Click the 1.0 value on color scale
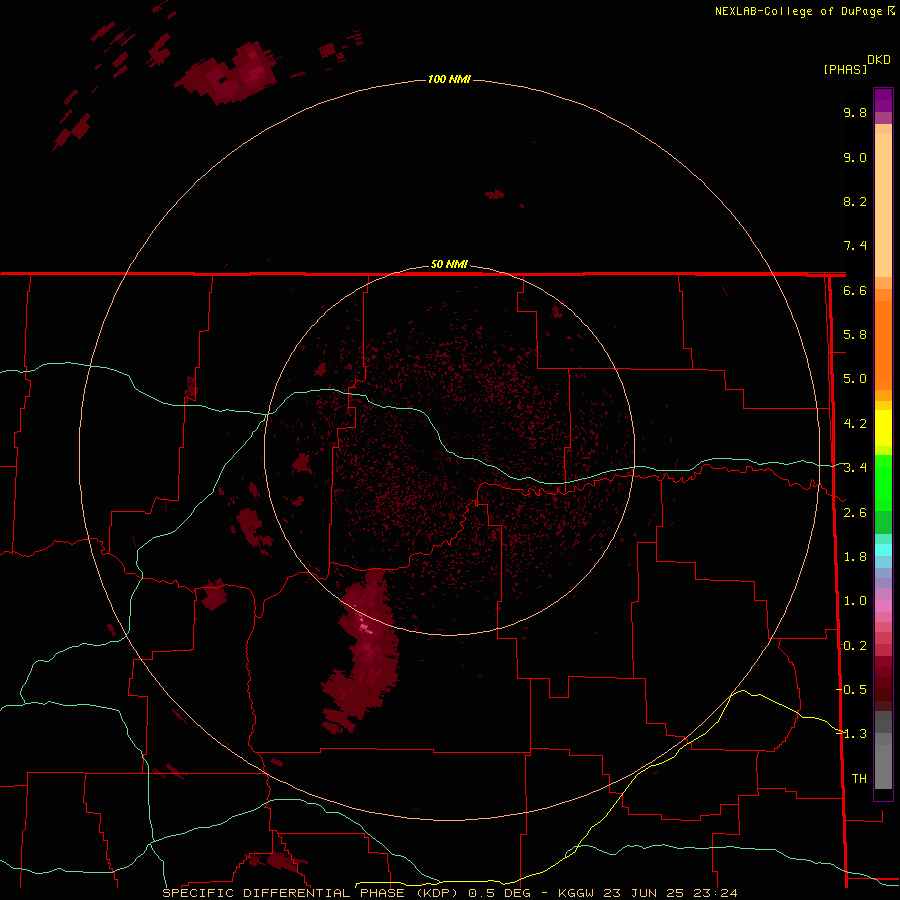The height and width of the screenshot is (900, 900). pos(855,601)
